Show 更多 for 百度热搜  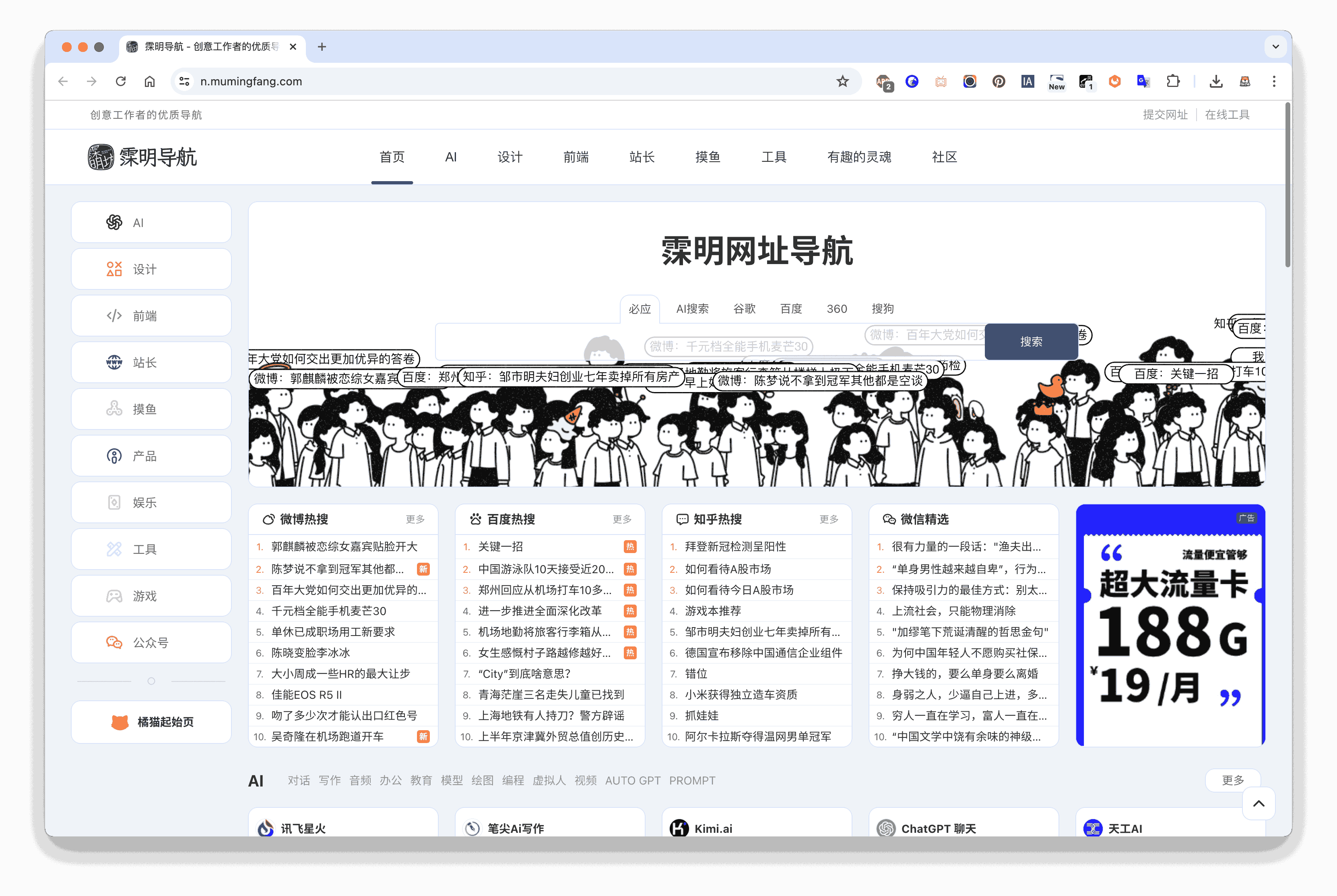pyautogui.click(x=622, y=519)
